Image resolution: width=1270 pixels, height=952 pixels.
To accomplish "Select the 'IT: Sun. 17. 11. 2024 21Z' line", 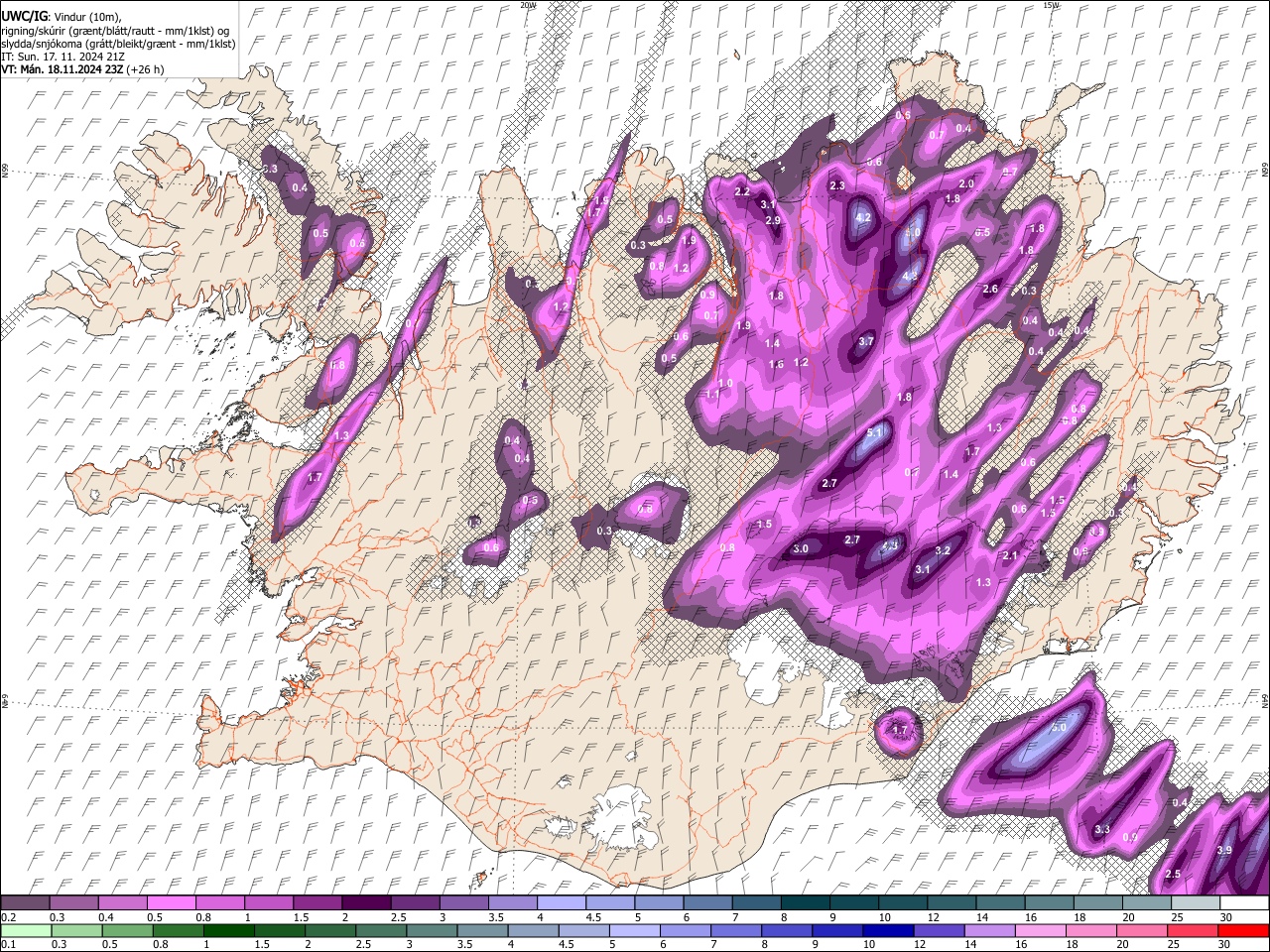I will click(x=63, y=57).
